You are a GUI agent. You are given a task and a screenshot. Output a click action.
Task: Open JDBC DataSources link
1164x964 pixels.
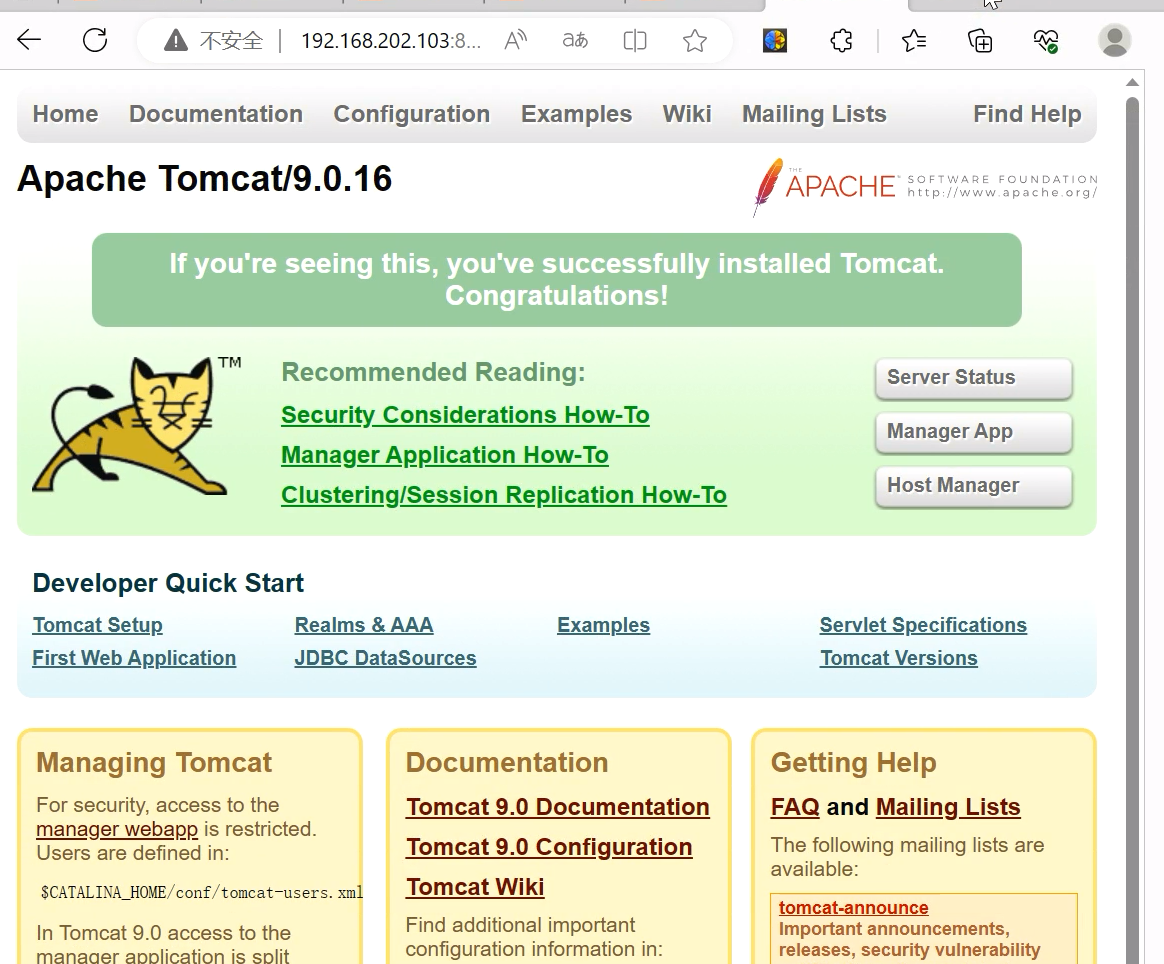[385, 658]
